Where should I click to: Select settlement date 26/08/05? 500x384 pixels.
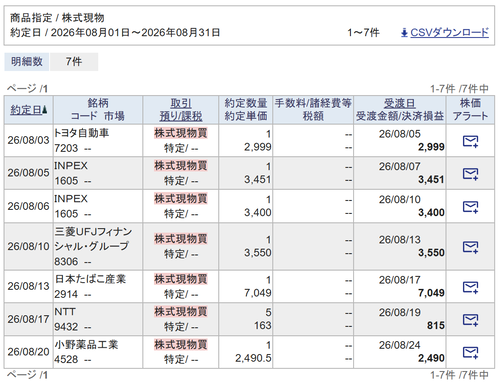(x=399, y=134)
